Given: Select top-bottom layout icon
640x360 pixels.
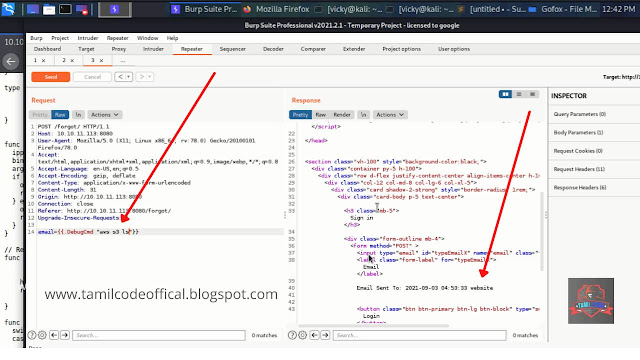Looking at the screenshot, I should 519,94.
